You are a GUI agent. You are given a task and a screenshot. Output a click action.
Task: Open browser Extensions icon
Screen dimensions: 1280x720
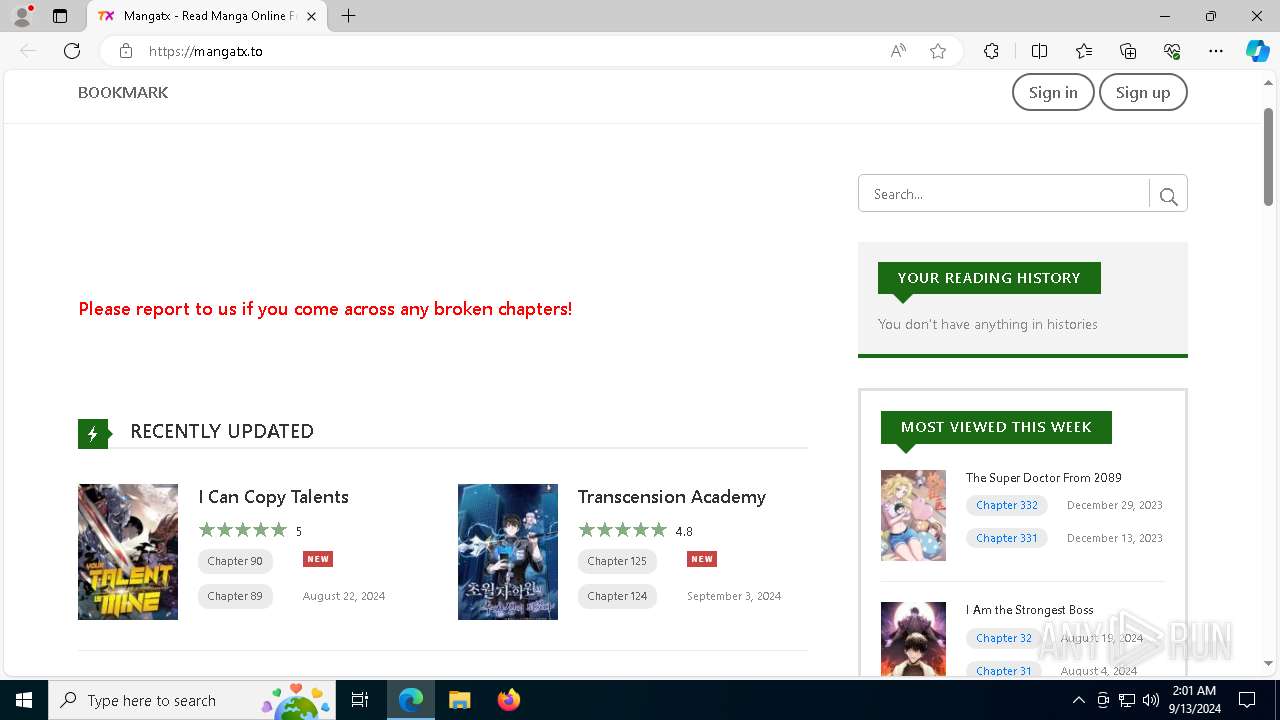coord(991,51)
